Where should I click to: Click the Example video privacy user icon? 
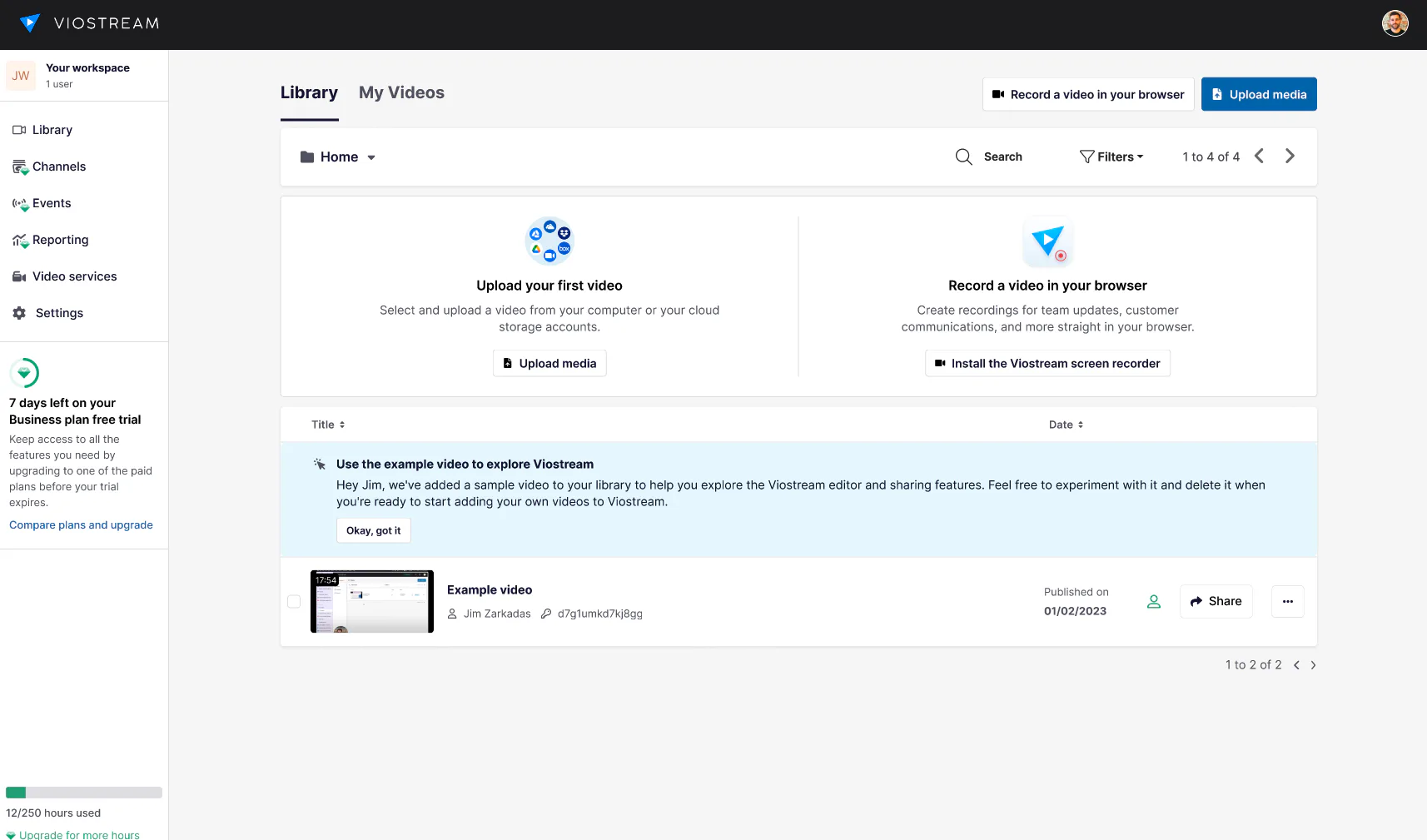(x=1154, y=601)
